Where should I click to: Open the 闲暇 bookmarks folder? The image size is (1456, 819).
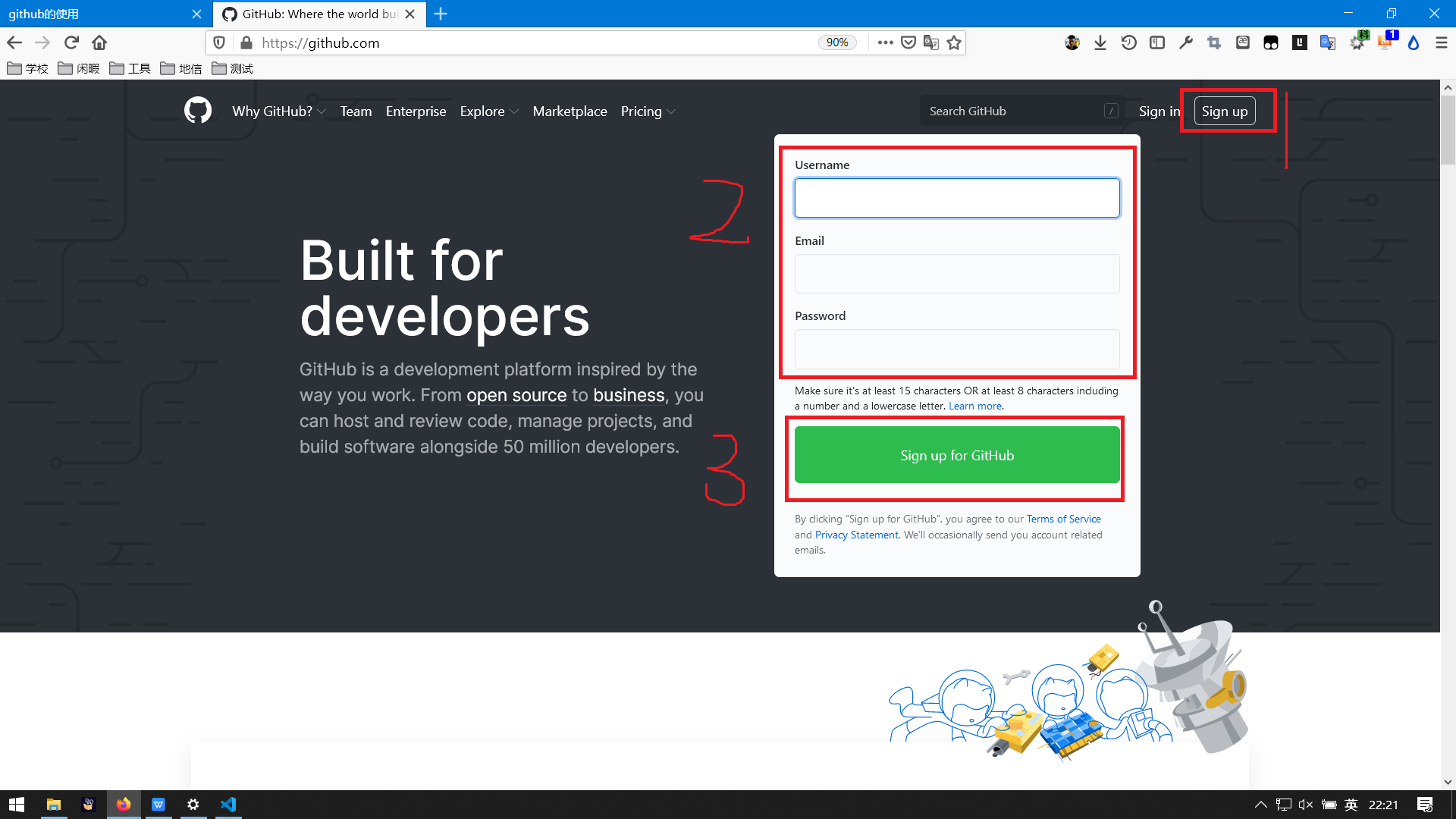pyautogui.click(x=79, y=68)
